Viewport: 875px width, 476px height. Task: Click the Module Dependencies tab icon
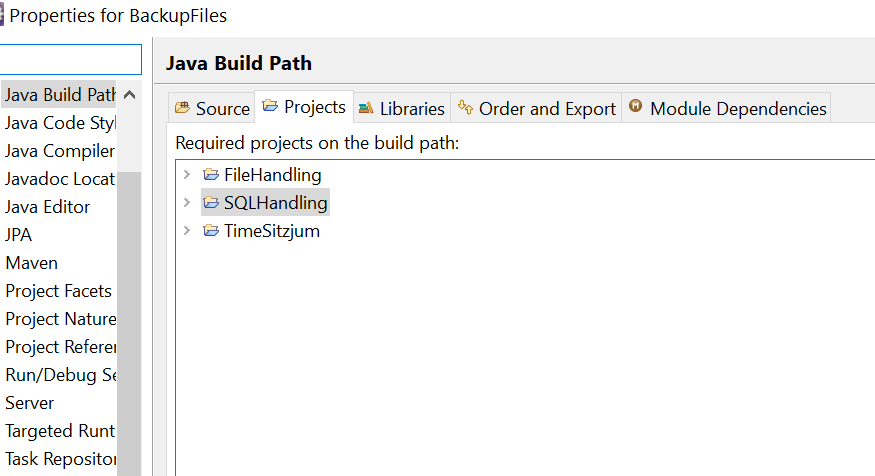[635, 108]
